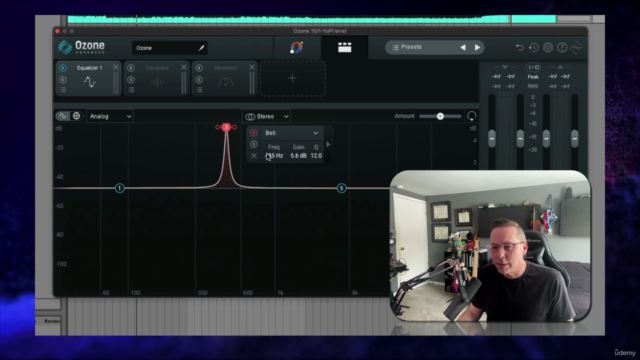The height and width of the screenshot is (360, 640).
Task: Toggle bypass power on Equalizer 1 module
Action: coord(63,68)
